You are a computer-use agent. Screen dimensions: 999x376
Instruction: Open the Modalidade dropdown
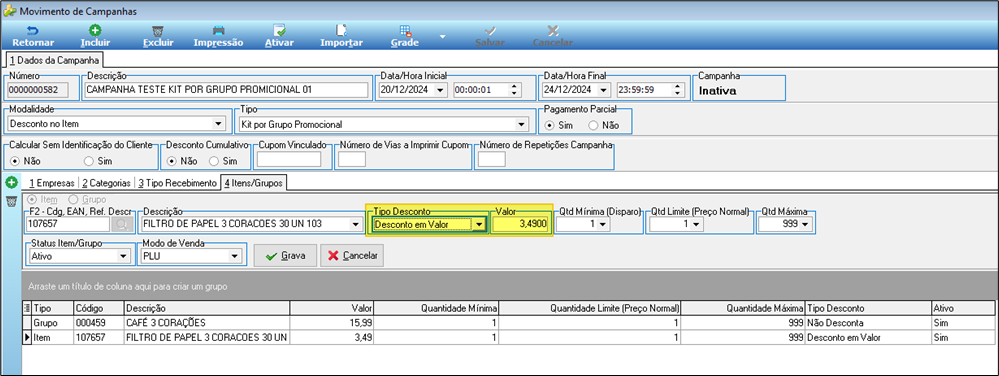(x=219, y=124)
